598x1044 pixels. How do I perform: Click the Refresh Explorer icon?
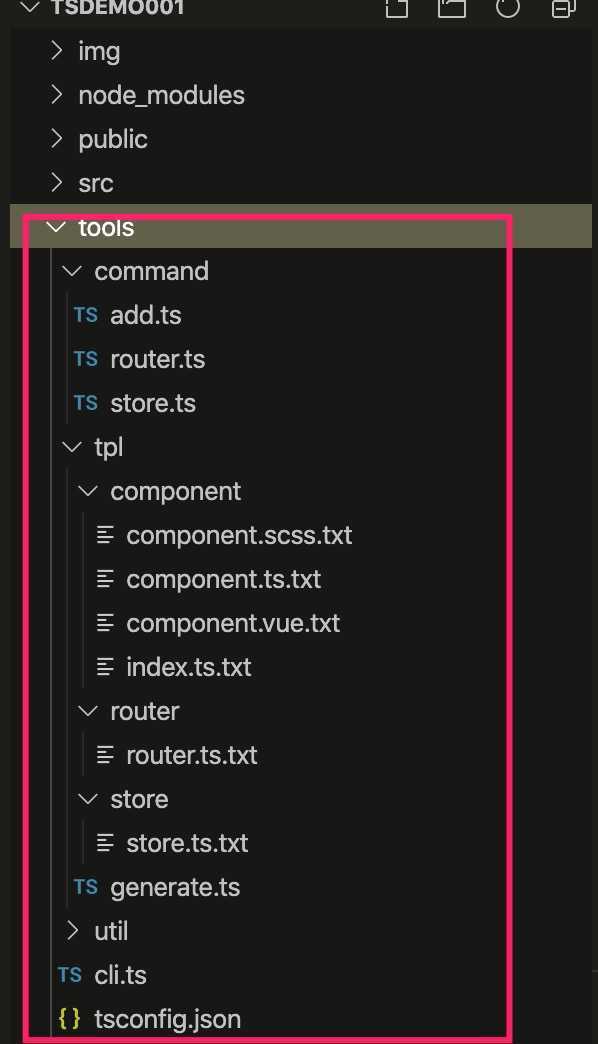click(507, 7)
